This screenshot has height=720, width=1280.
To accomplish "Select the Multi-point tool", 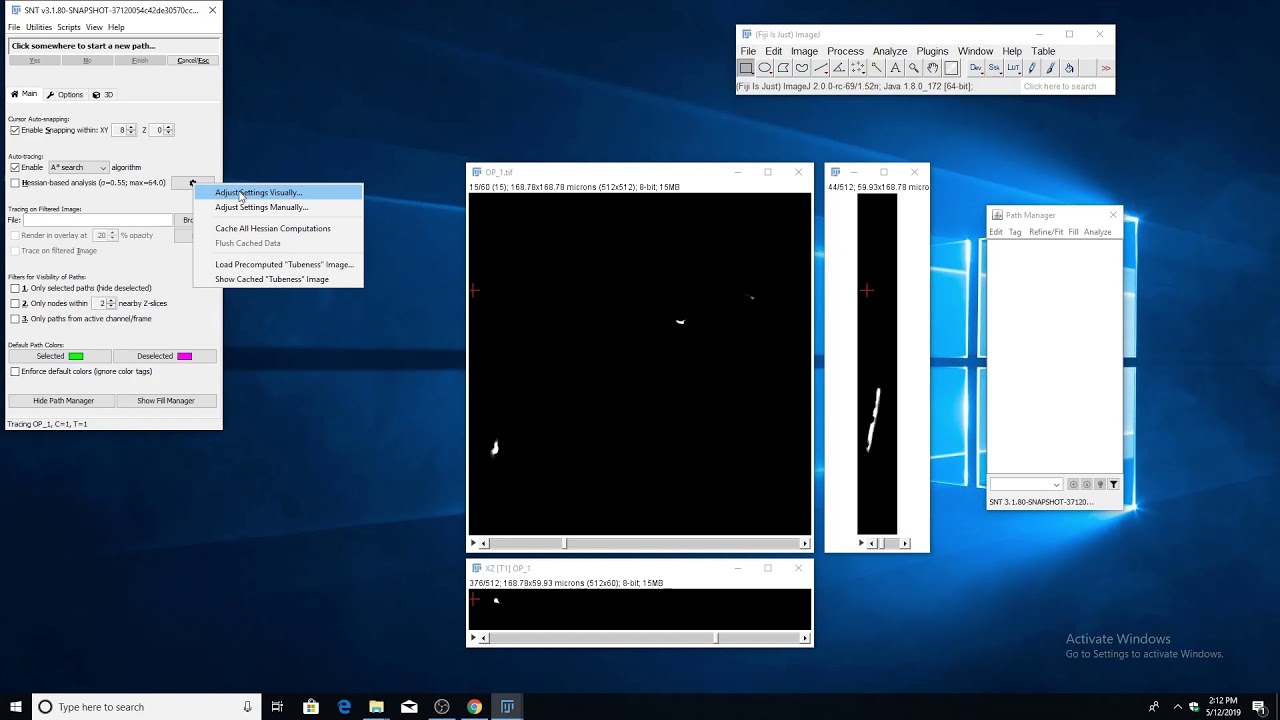I will point(858,68).
